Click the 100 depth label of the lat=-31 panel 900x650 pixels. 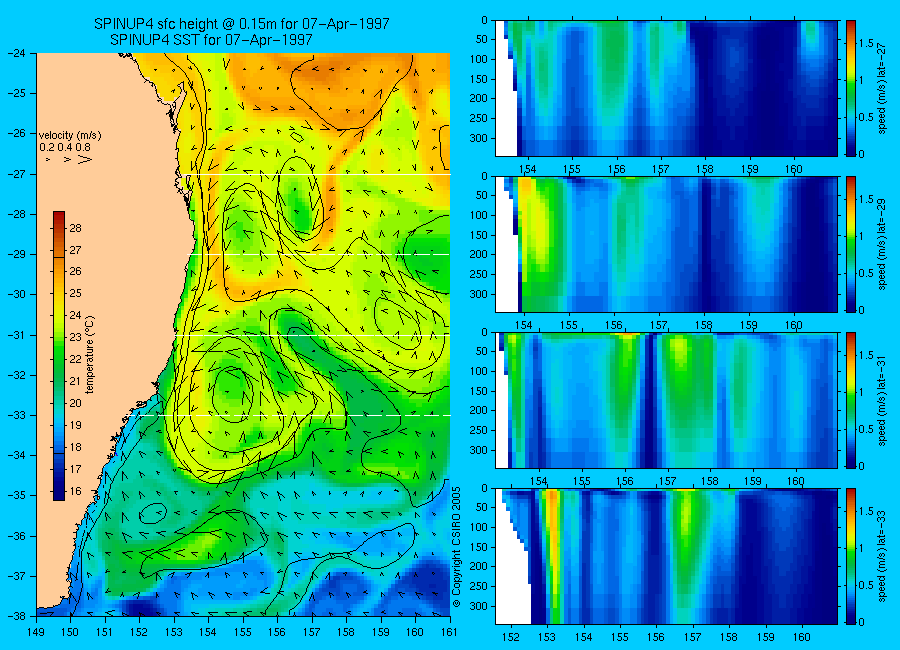pyautogui.click(x=478, y=372)
